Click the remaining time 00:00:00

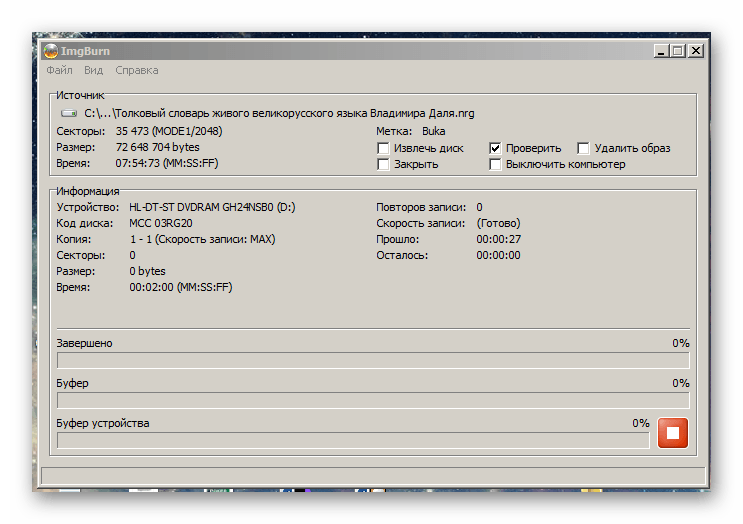[x=498, y=255]
